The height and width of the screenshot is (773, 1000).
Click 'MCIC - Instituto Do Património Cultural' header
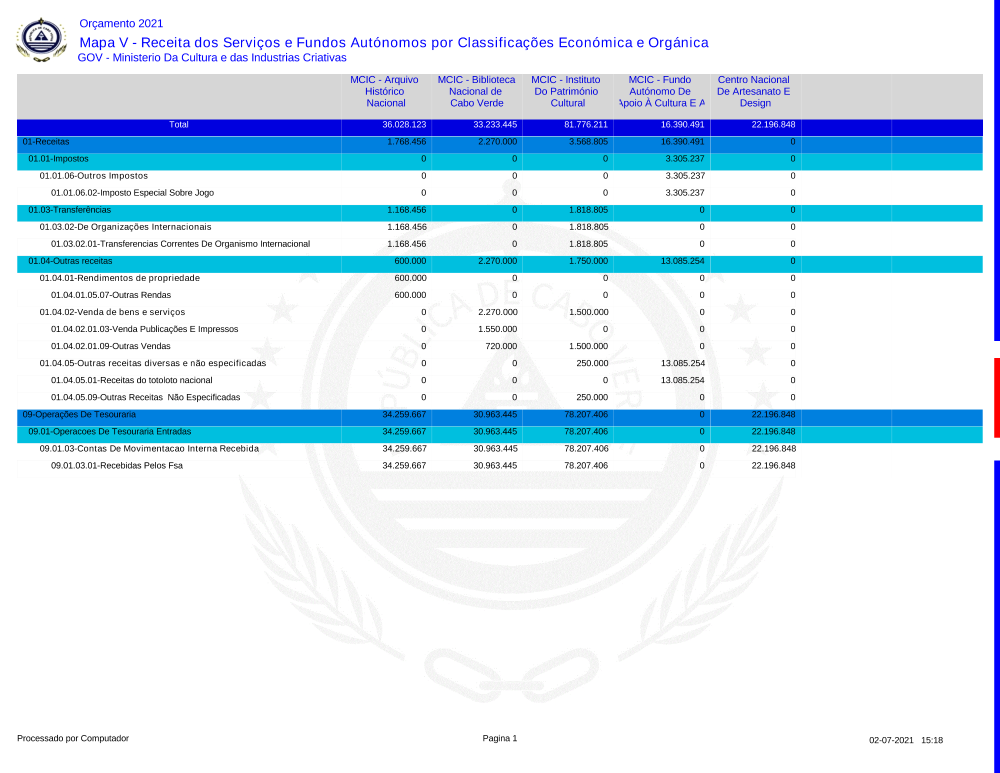[568, 91]
